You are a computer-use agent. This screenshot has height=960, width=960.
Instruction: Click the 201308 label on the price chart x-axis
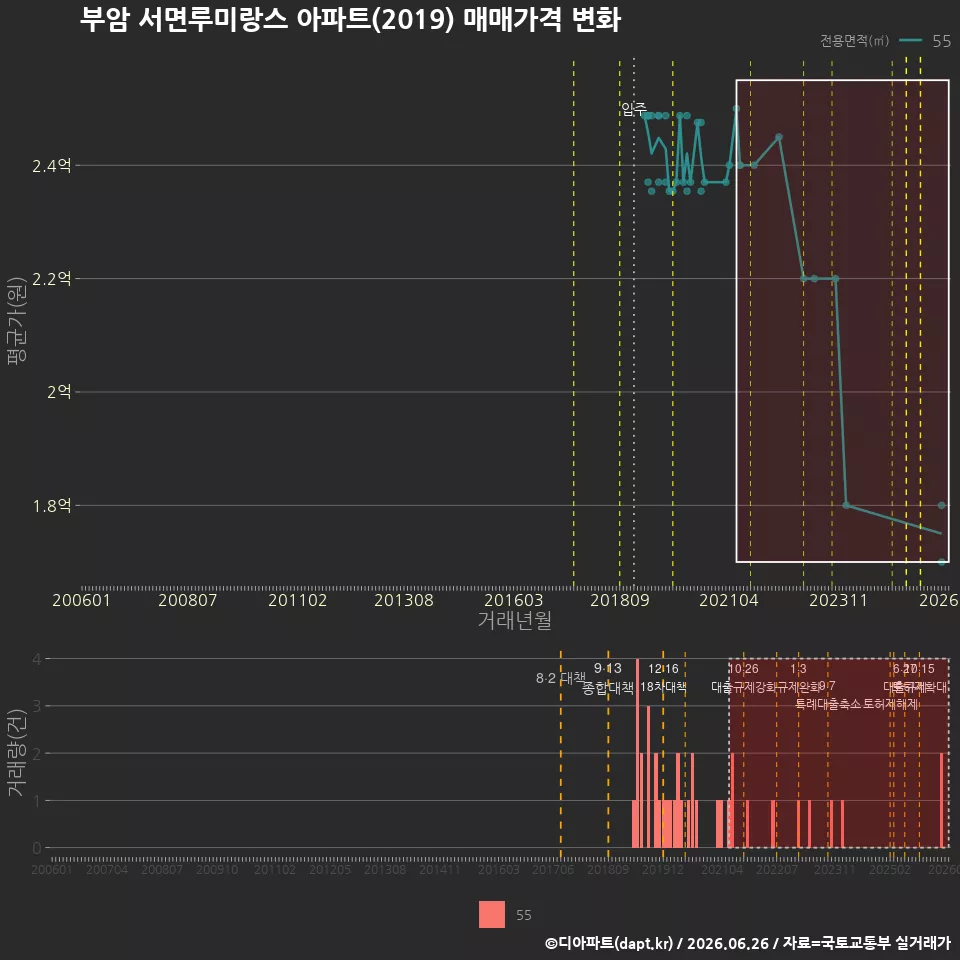(403, 600)
